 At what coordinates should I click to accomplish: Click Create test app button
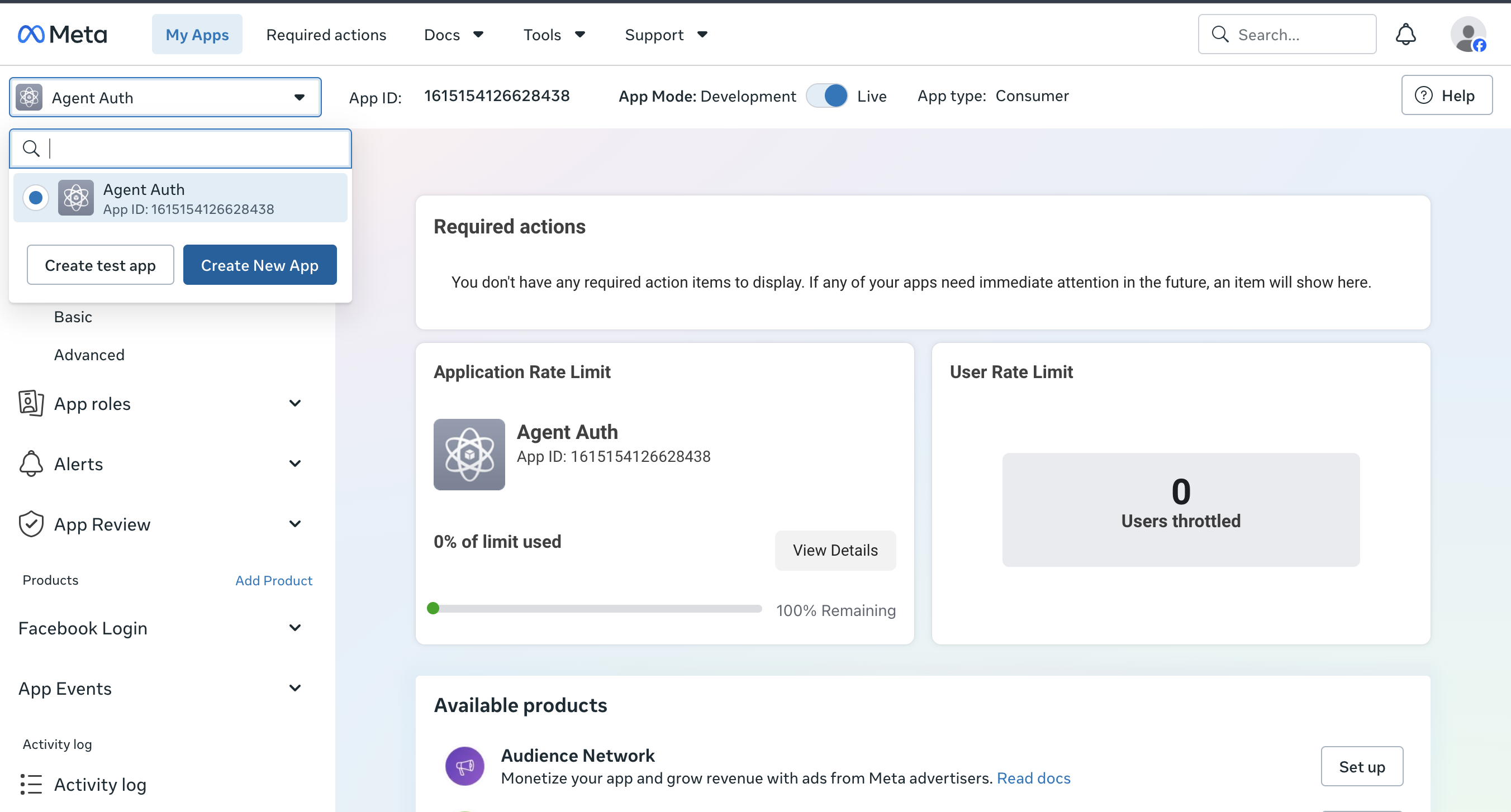100,265
